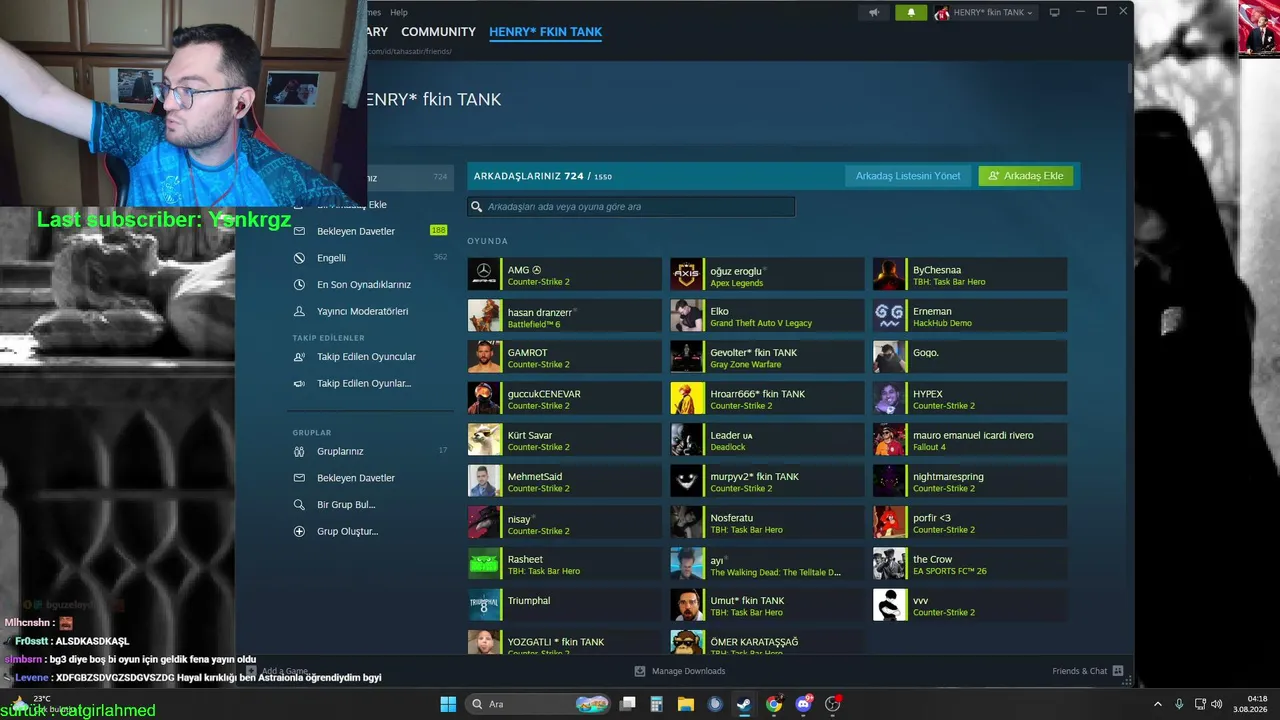The image size is (1280, 720).
Task: Switch Steam to Big Picture mode icon
Action: pyautogui.click(x=1054, y=12)
